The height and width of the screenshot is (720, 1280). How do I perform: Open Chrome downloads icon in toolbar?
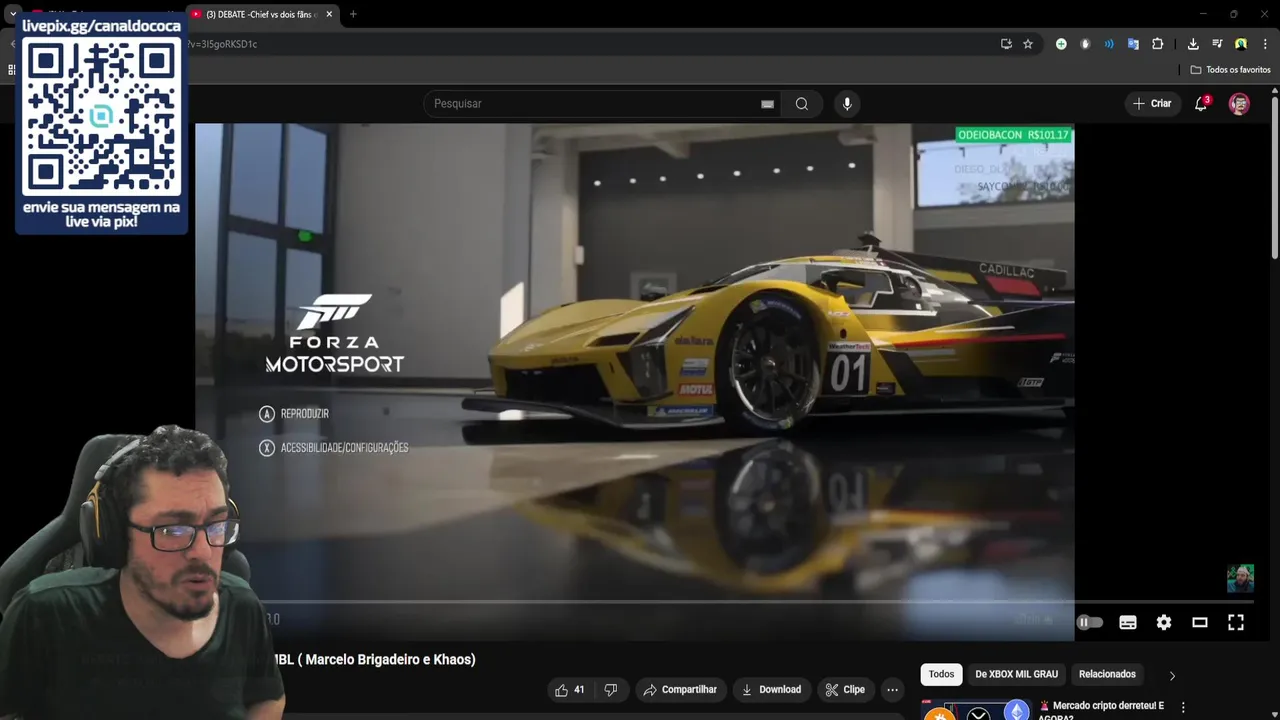pos(1193,44)
